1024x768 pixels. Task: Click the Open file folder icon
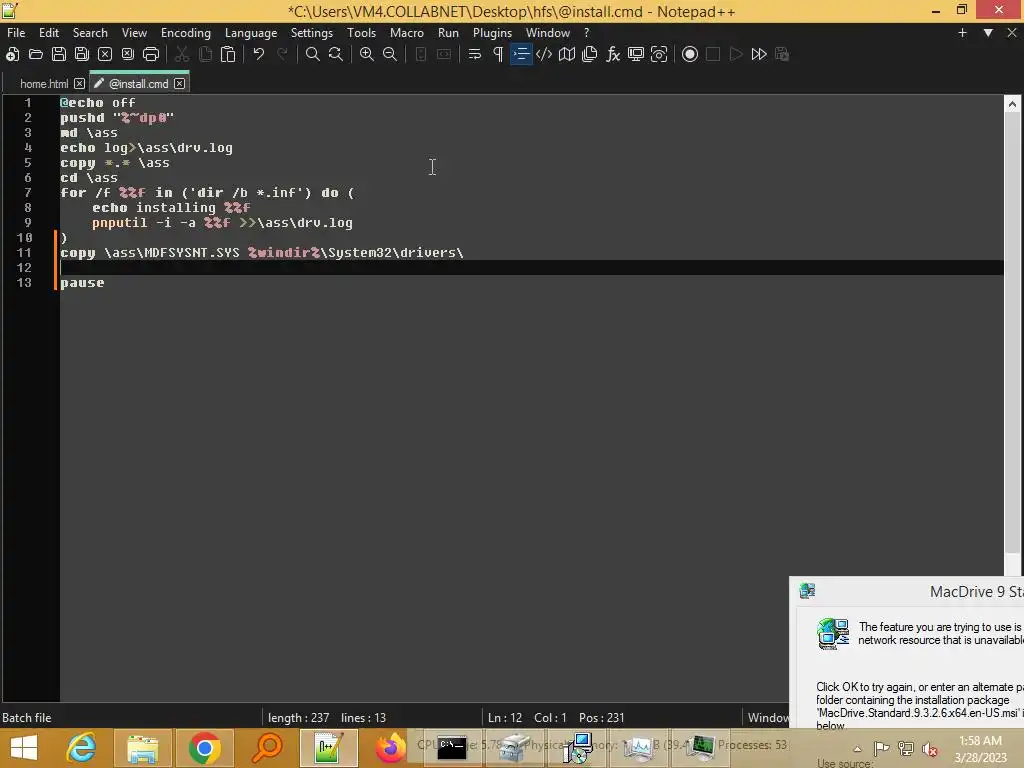click(35, 54)
